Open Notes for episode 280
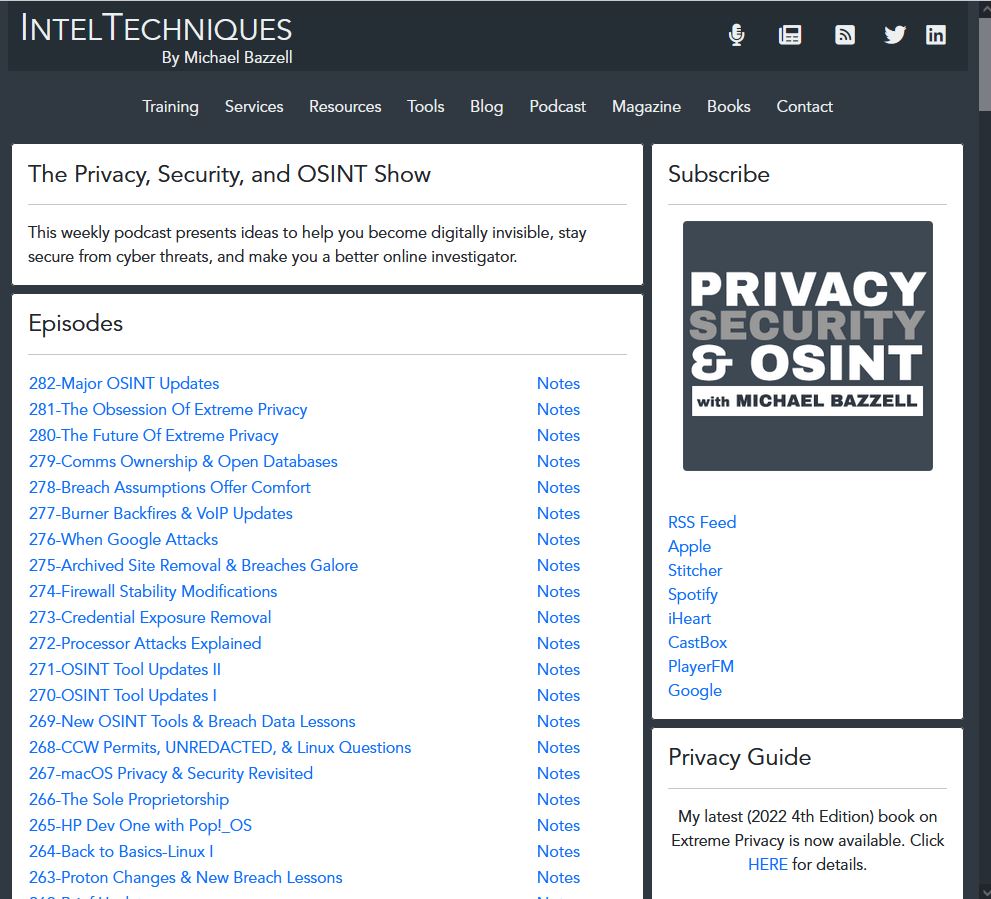 coord(558,436)
